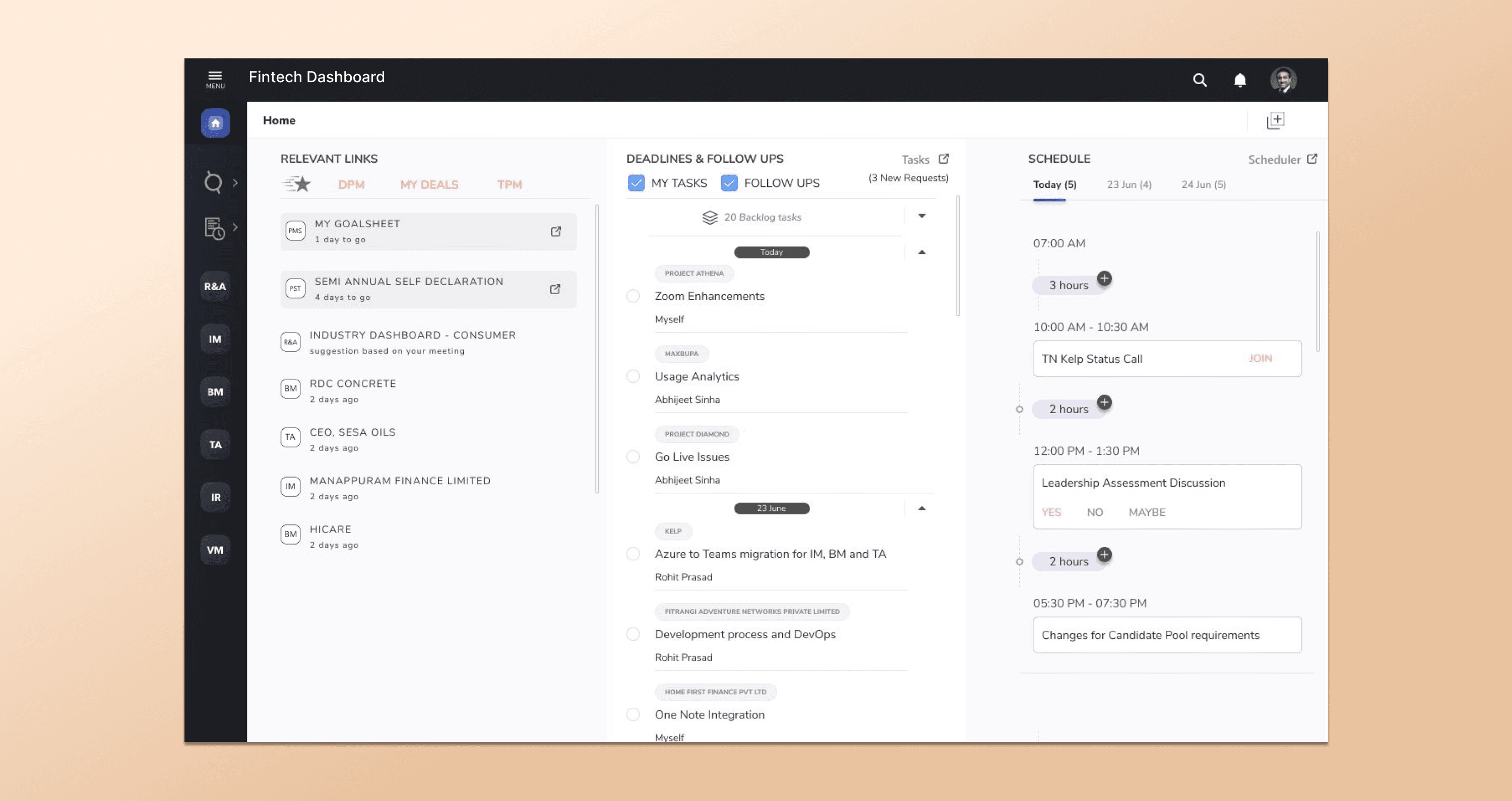Open My Goalsheet external link icon
Screen dimensions: 1512x801
tap(555, 231)
